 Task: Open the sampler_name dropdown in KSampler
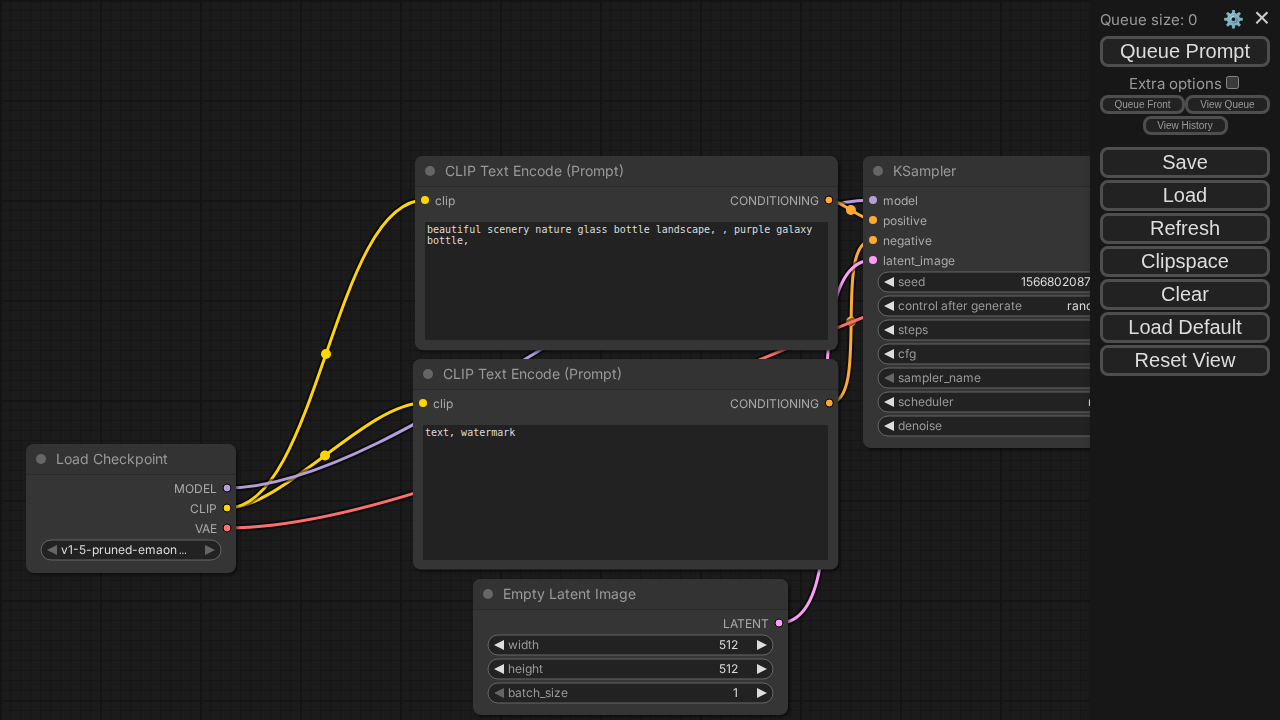pyautogui.click(x=985, y=378)
